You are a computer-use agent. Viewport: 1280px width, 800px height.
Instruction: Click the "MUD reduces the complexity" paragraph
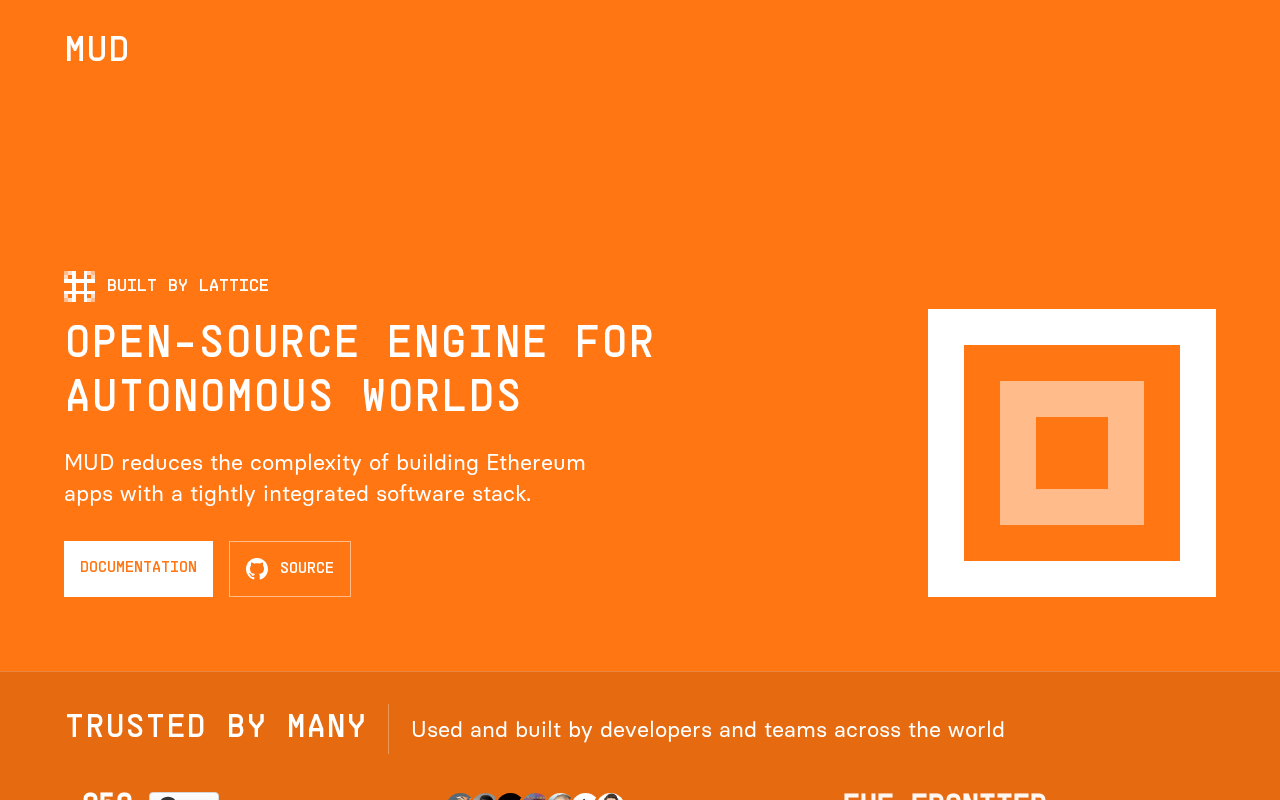pos(325,478)
